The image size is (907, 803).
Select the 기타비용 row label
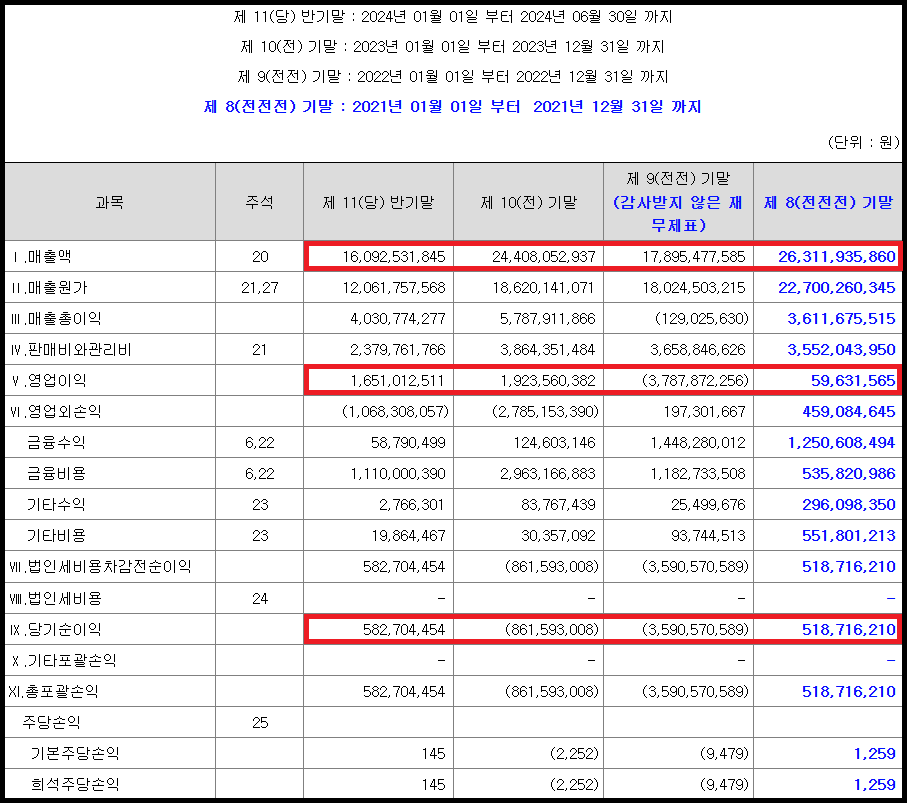click(x=56, y=536)
